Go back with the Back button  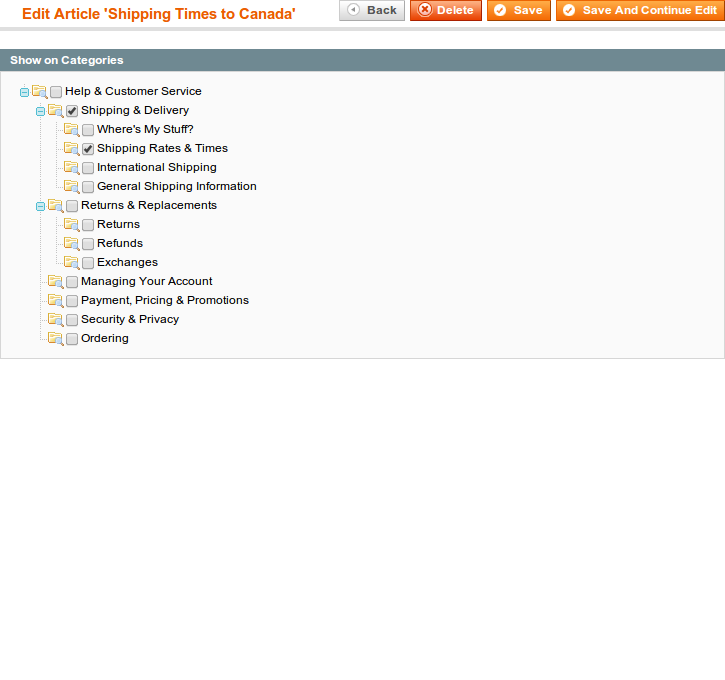(x=372, y=10)
